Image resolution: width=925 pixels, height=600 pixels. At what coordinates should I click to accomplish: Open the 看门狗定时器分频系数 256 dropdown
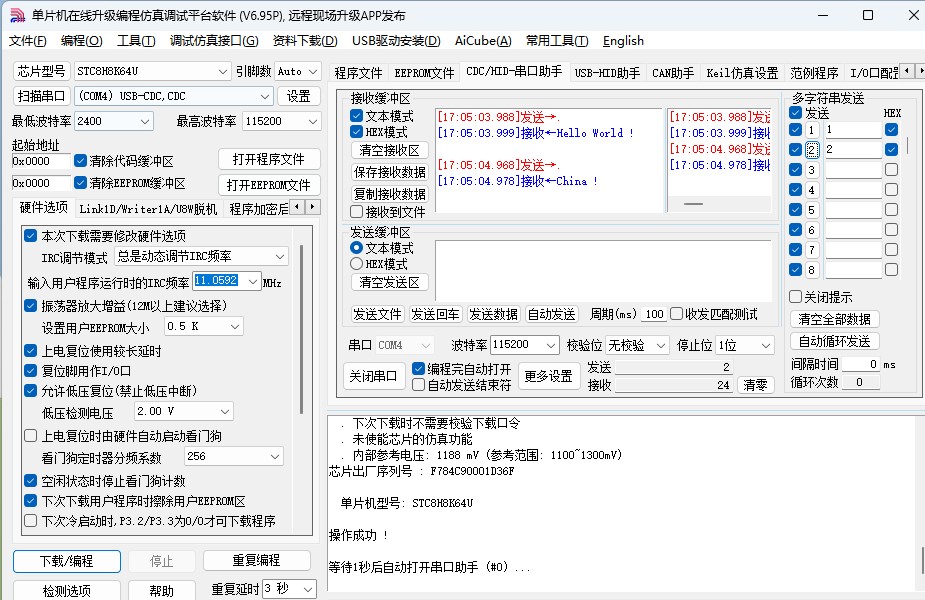pyautogui.click(x=275, y=456)
